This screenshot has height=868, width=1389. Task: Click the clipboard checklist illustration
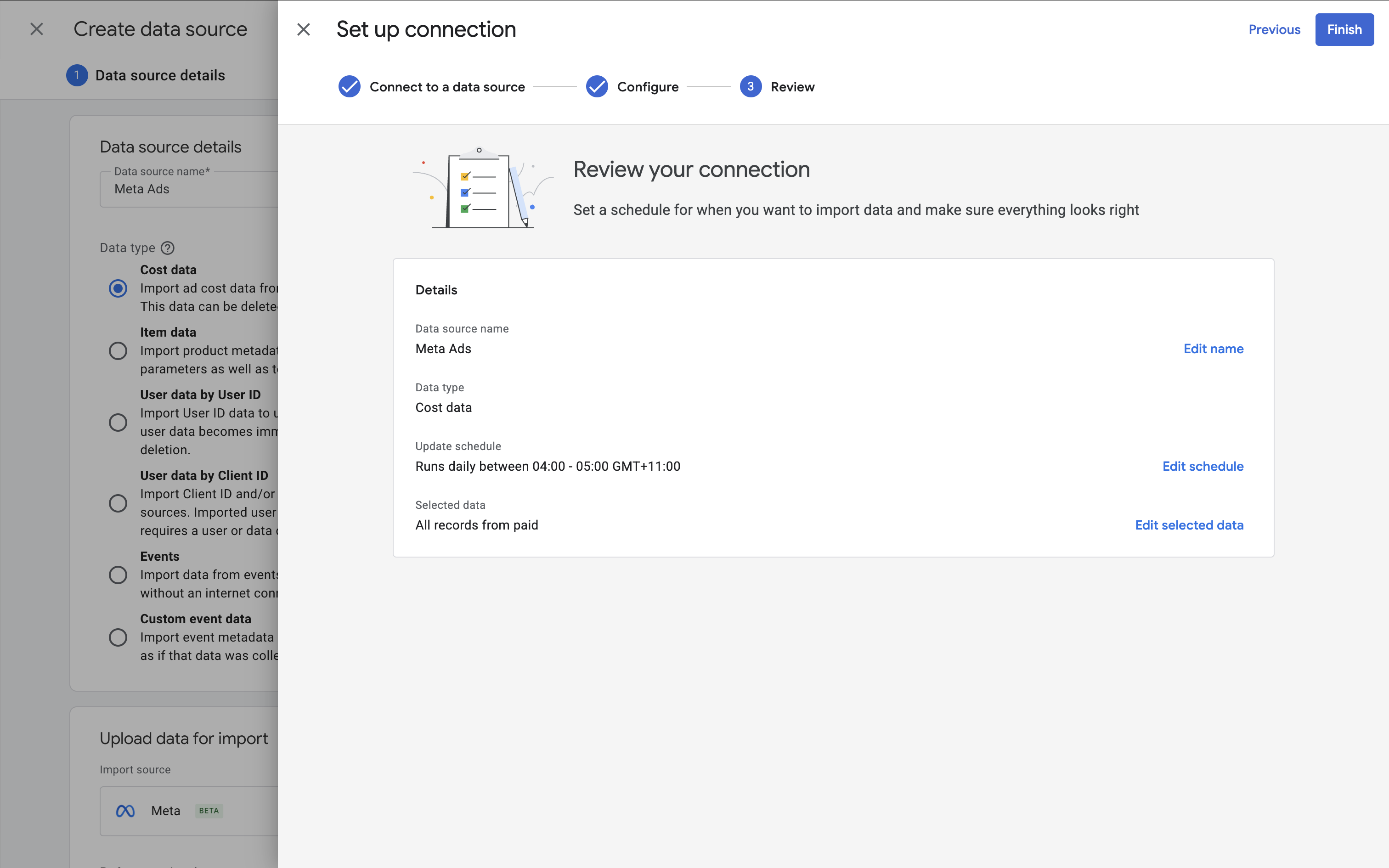[481, 189]
